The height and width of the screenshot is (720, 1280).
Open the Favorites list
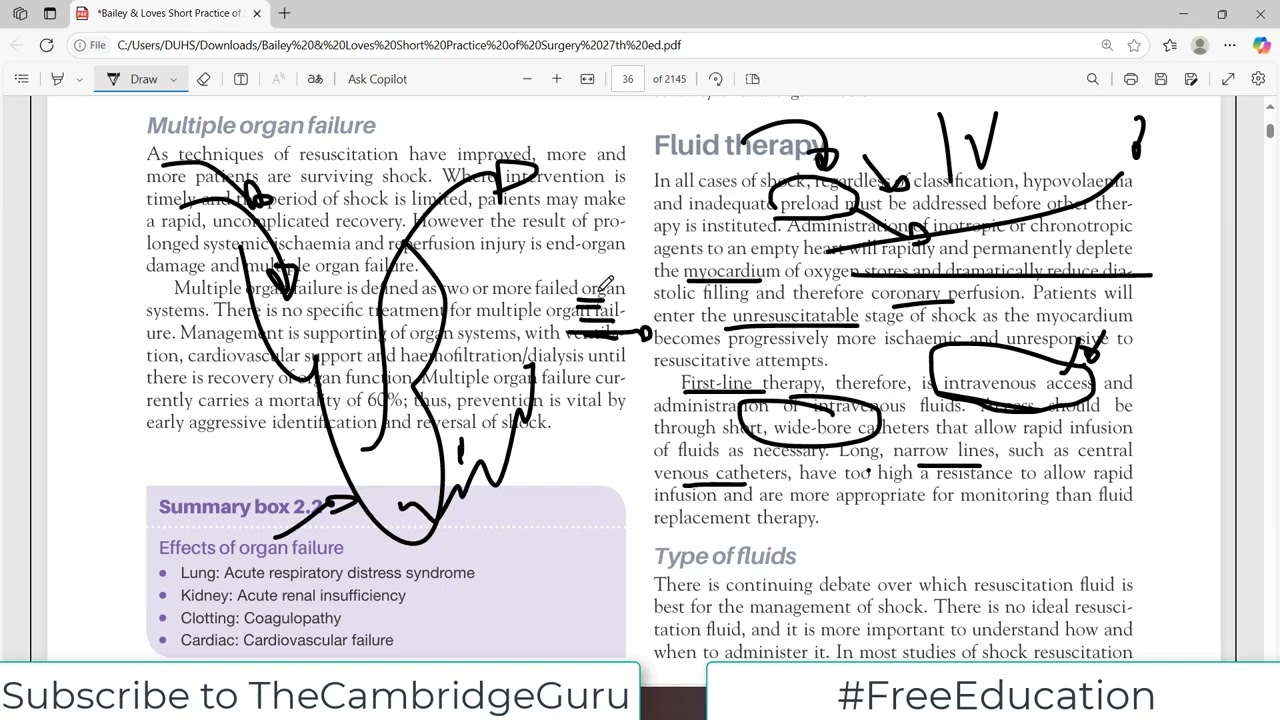coord(1170,45)
